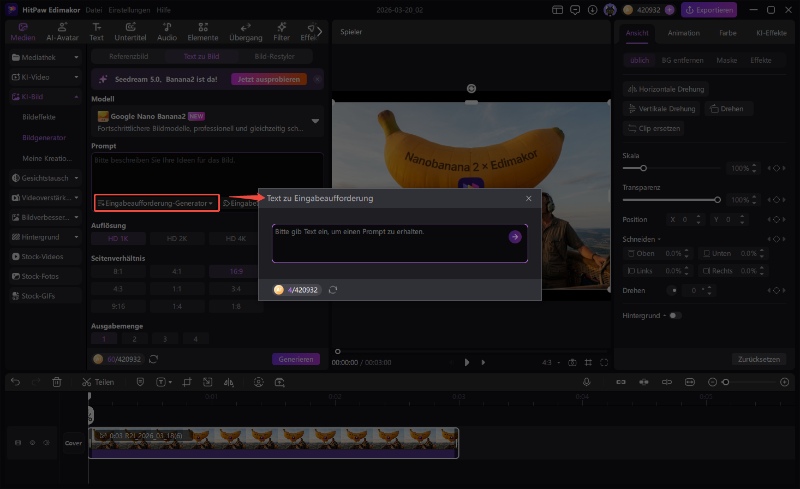800x489 pixels.
Task: Switch to the KI-Effekte tab
Action: pyautogui.click(x=771, y=33)
